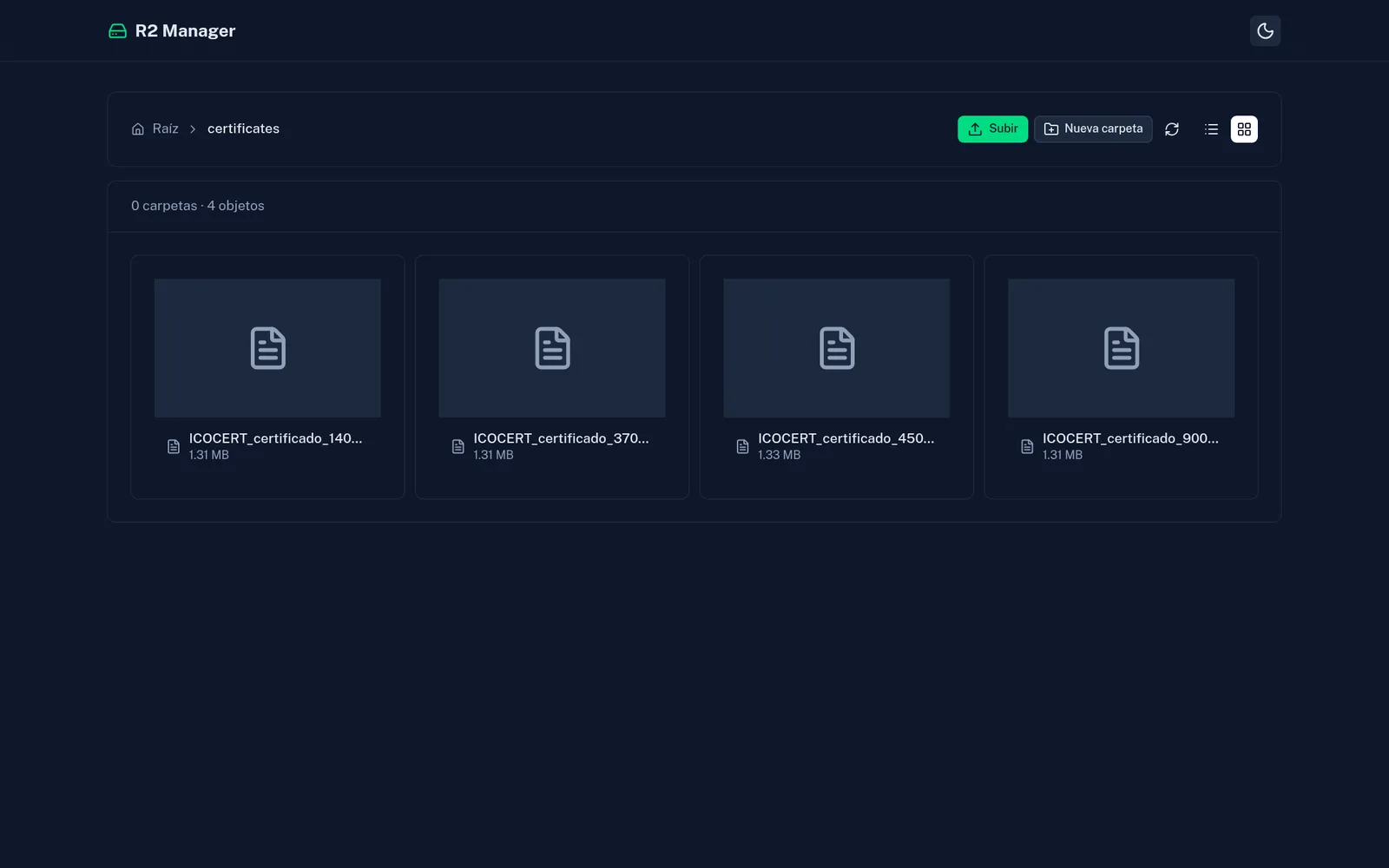Image resolution: width=1389 pixels, height=868 pixels.
Task: Click file name ICOCERT_certificado_140...
Action: [x=276, y=438]
